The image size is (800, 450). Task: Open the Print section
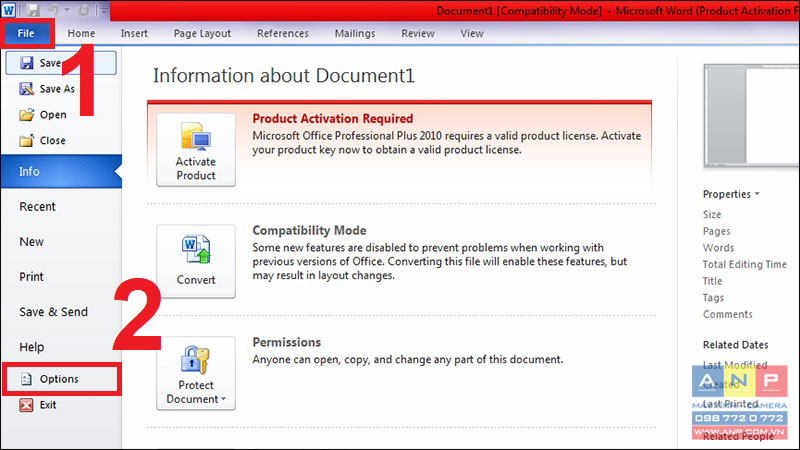pos(32,277)
